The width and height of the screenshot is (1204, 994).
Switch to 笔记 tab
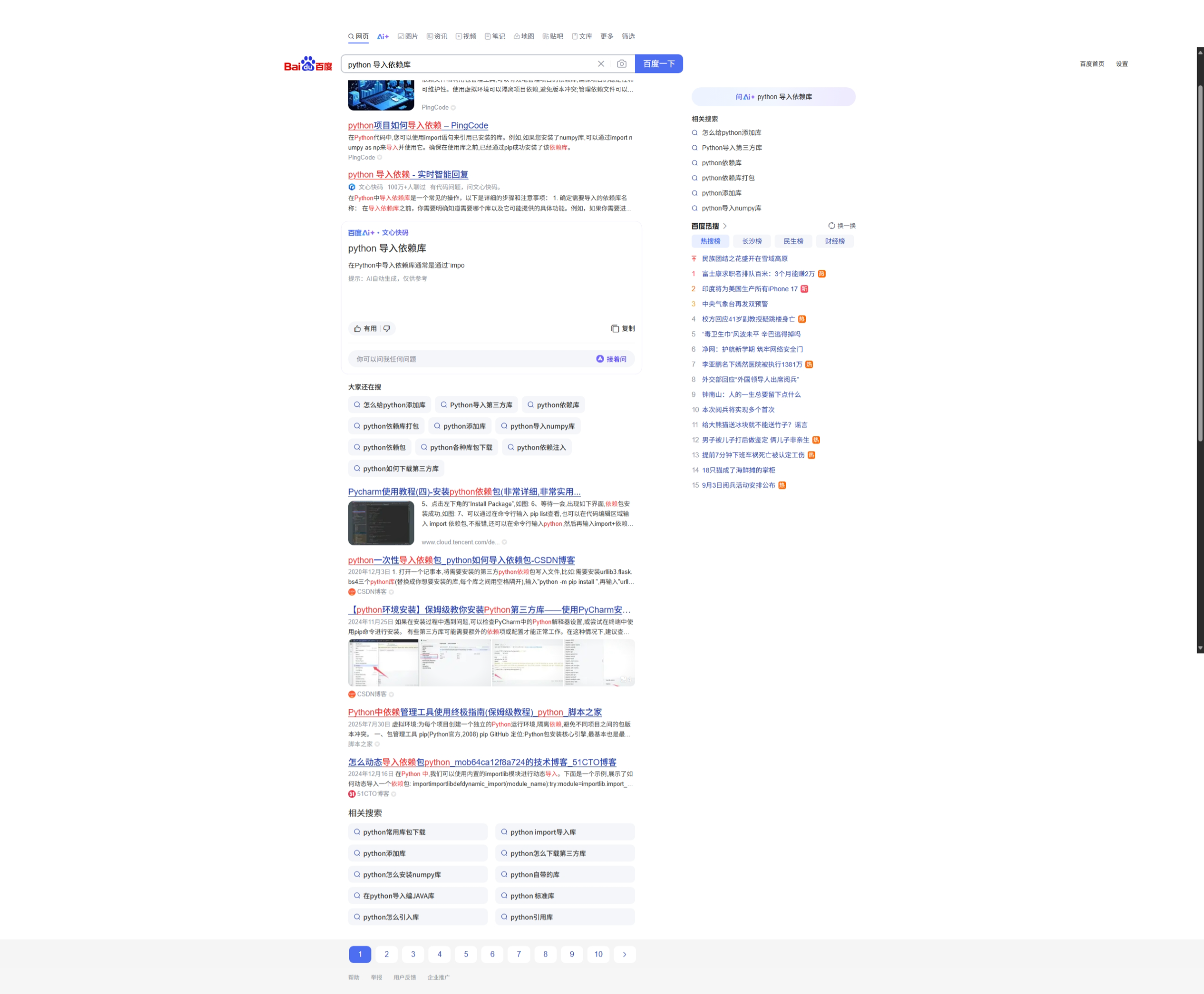click(495, 37)
